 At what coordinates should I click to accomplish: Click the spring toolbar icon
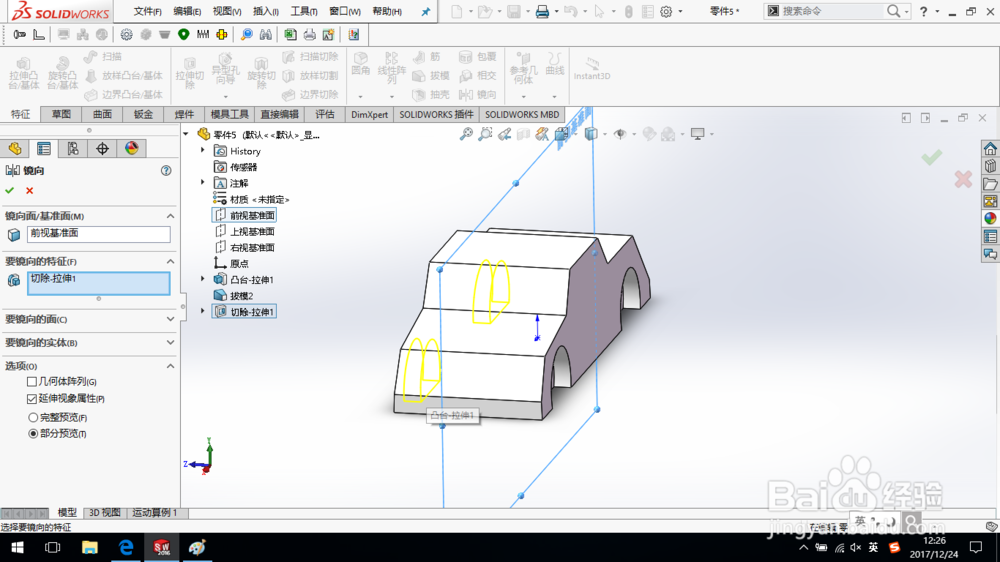(203, 34)
